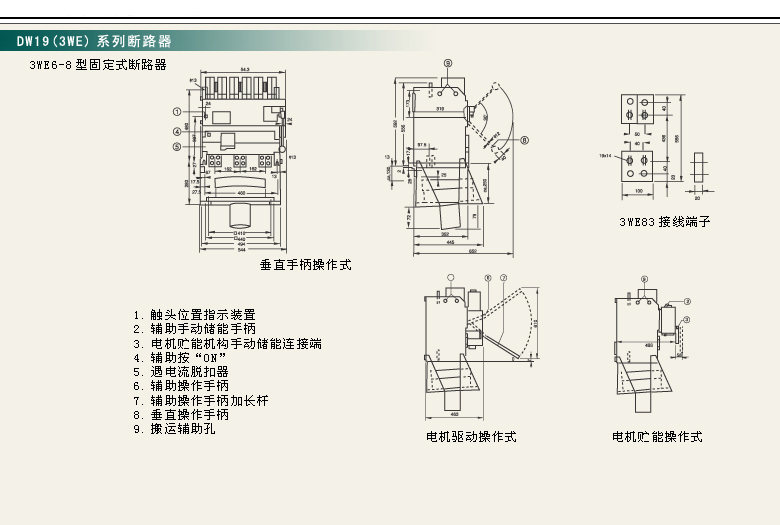Click callout circle 4 beside front view

tap(177, 130)
